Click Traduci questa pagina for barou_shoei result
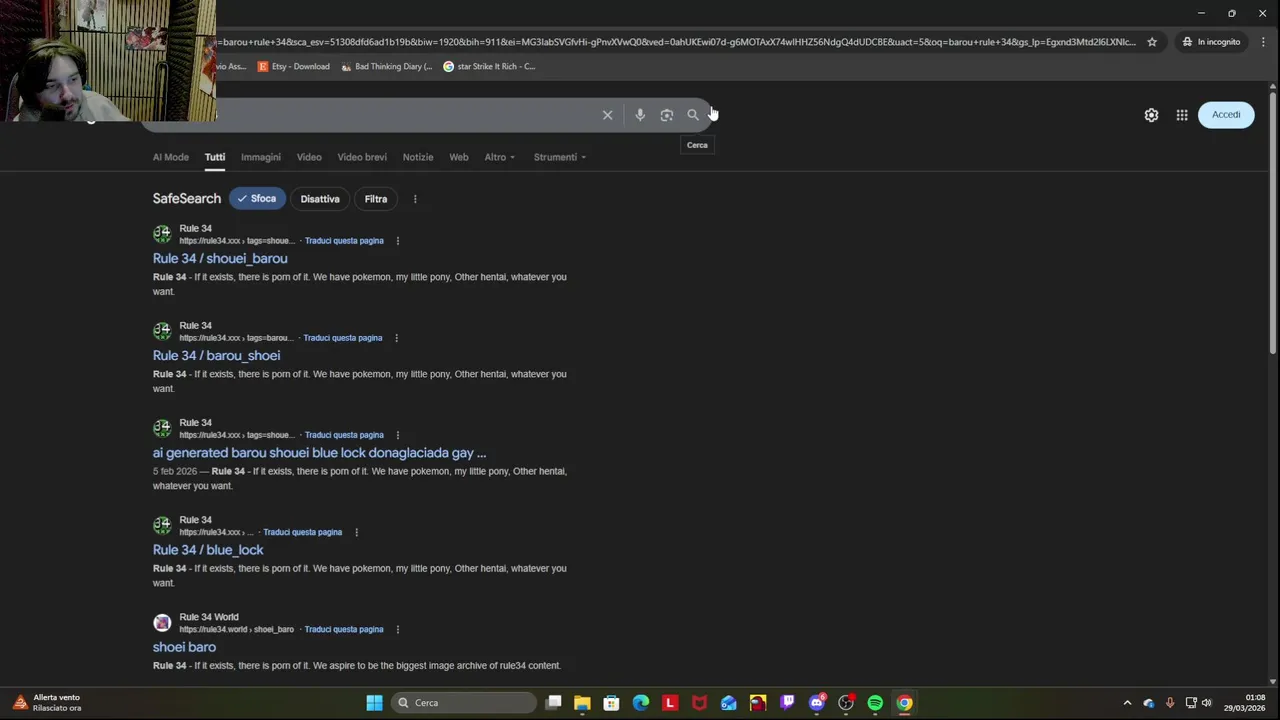This screenshot has width=1280, height=720. click(343, 338)
